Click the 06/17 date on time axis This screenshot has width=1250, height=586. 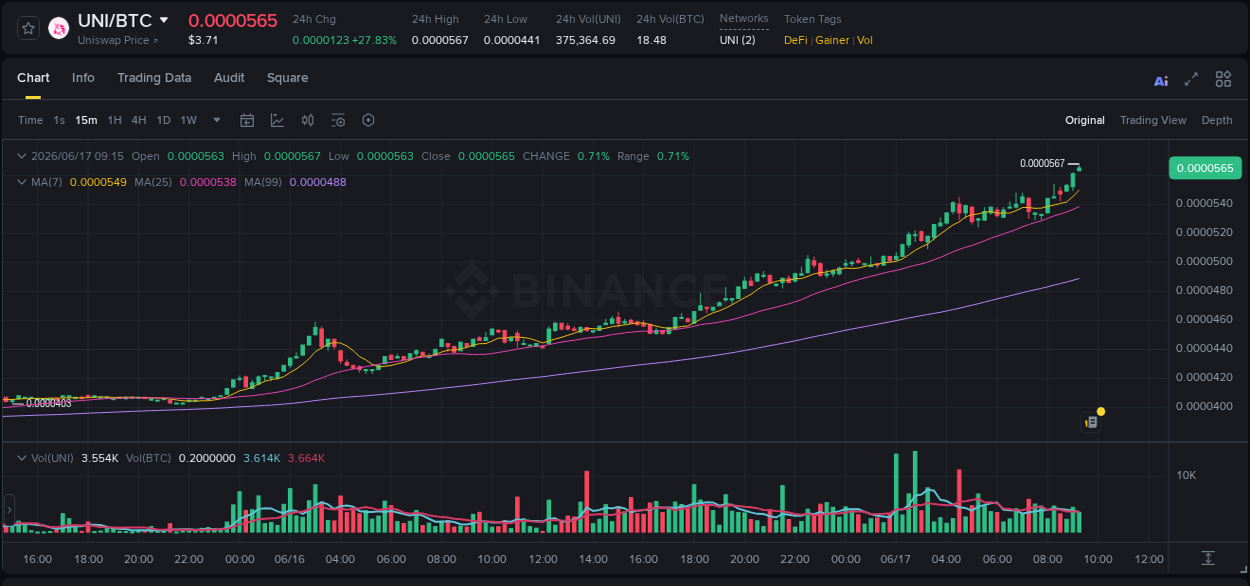pyautogui.click(x=896, y=559)
